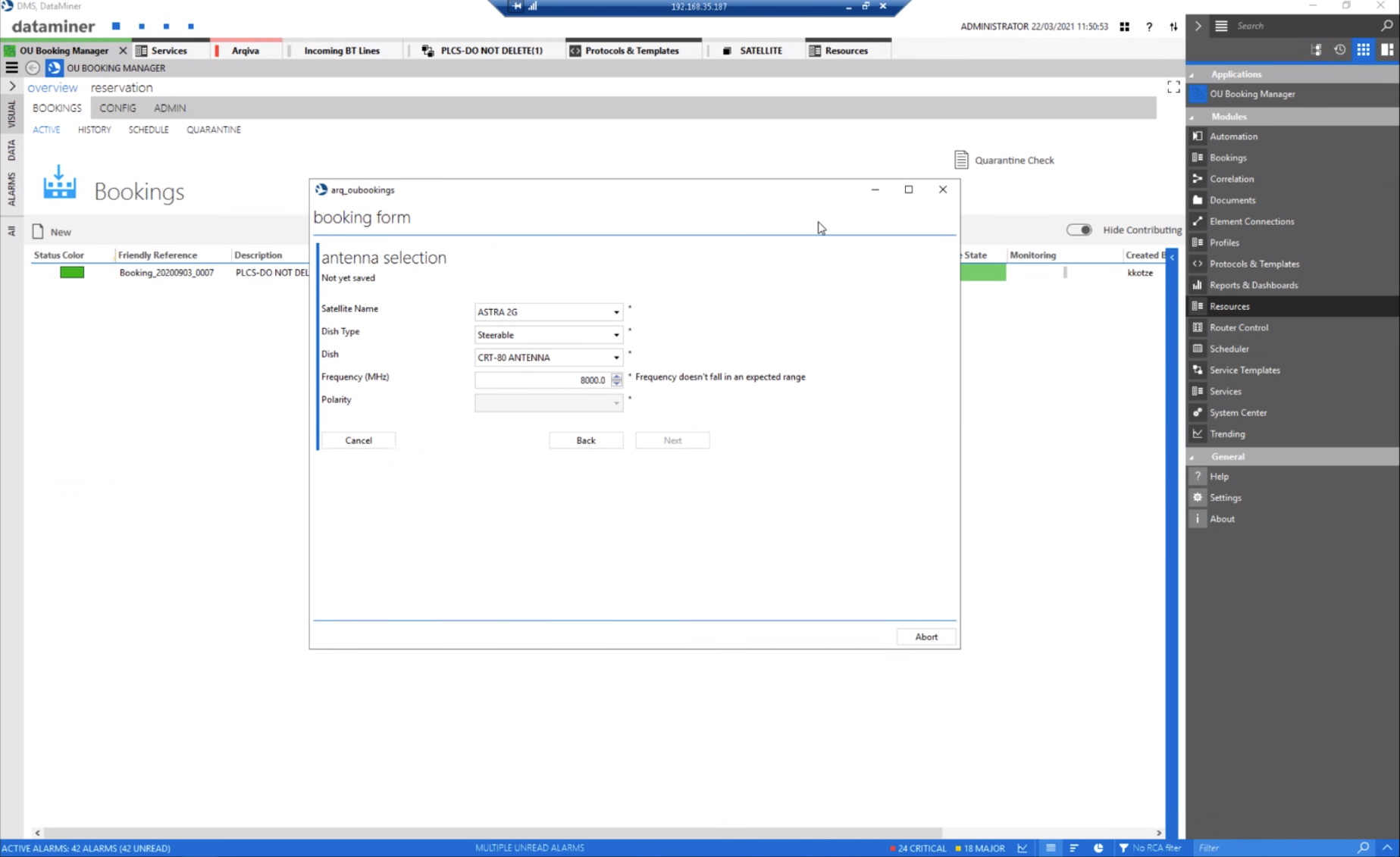This screenshot has width=1400, height=857.
Task: Open the Satellite Name dropdown
Action: tap(549, 312)
